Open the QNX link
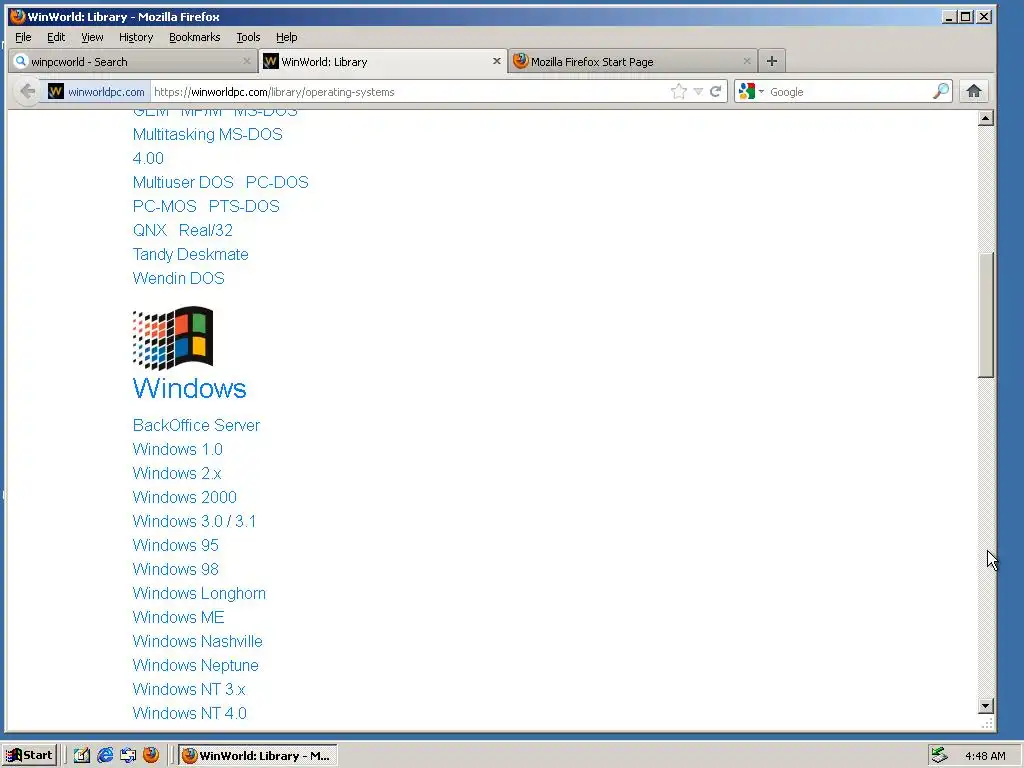This screenshot has width=1024, height=768. coord(150,231)
